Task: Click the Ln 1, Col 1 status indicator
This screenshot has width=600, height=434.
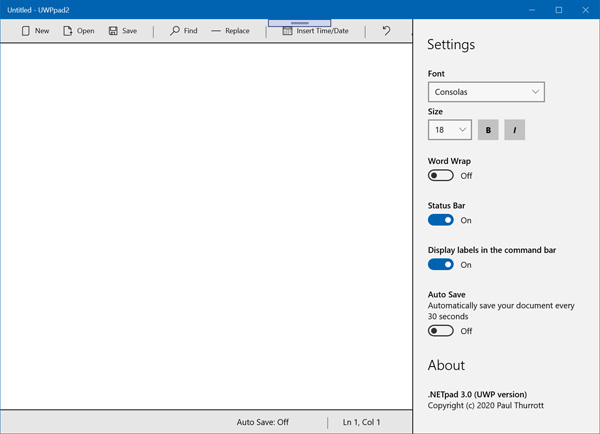Action: [361, 422]
